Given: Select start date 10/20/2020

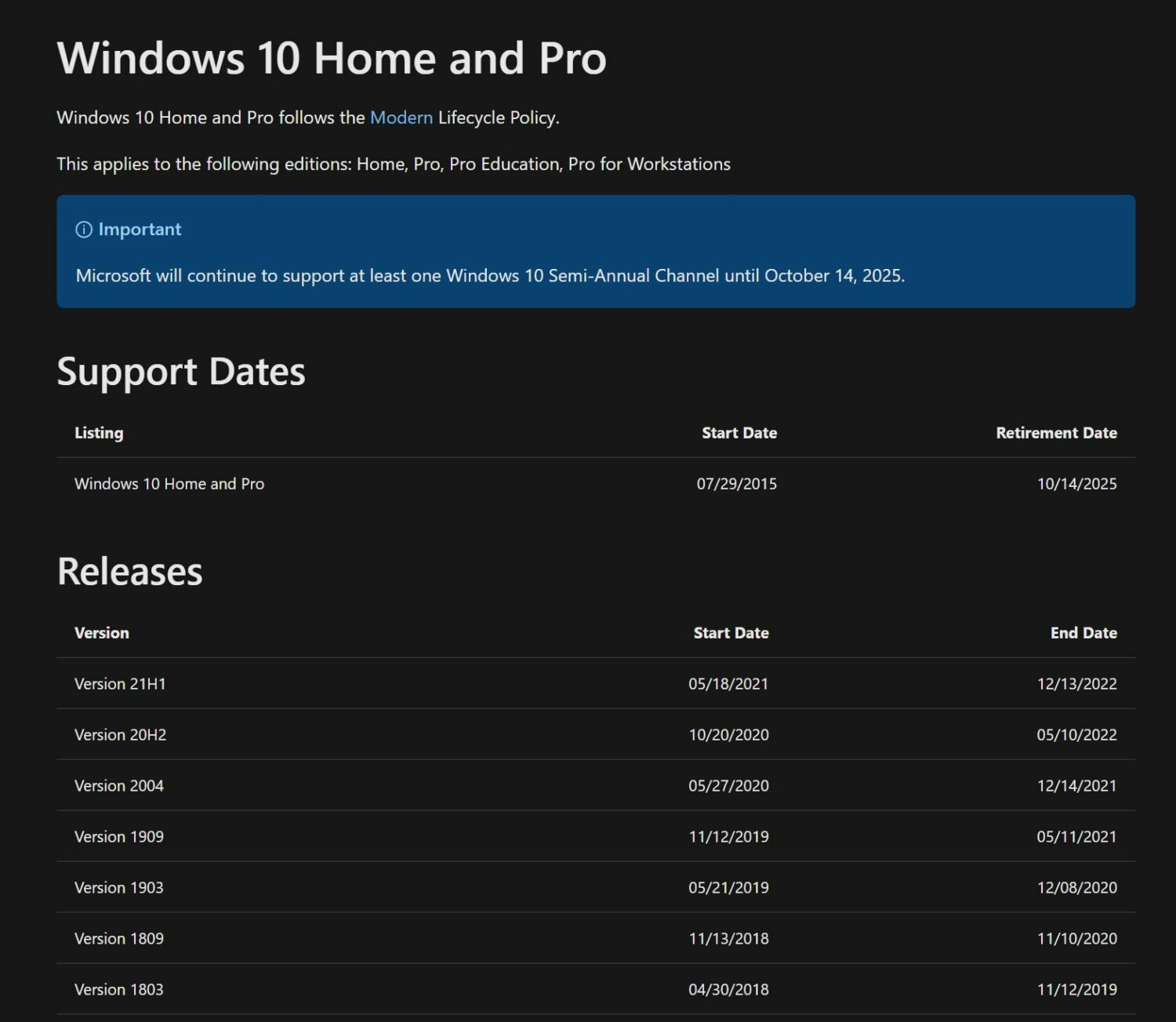Looking at the screenshot, I should pos(728,735).
